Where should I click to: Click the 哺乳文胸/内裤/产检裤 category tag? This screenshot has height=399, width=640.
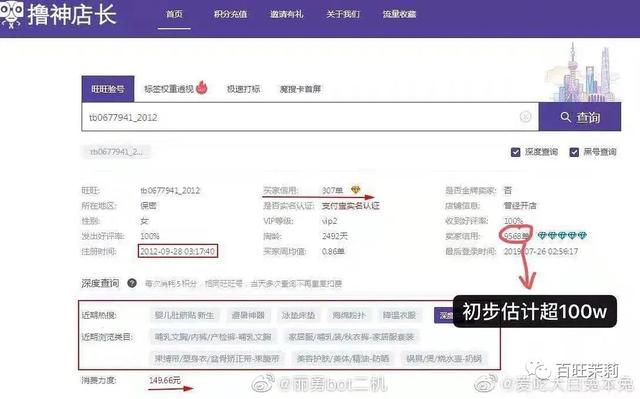[213, 337]
